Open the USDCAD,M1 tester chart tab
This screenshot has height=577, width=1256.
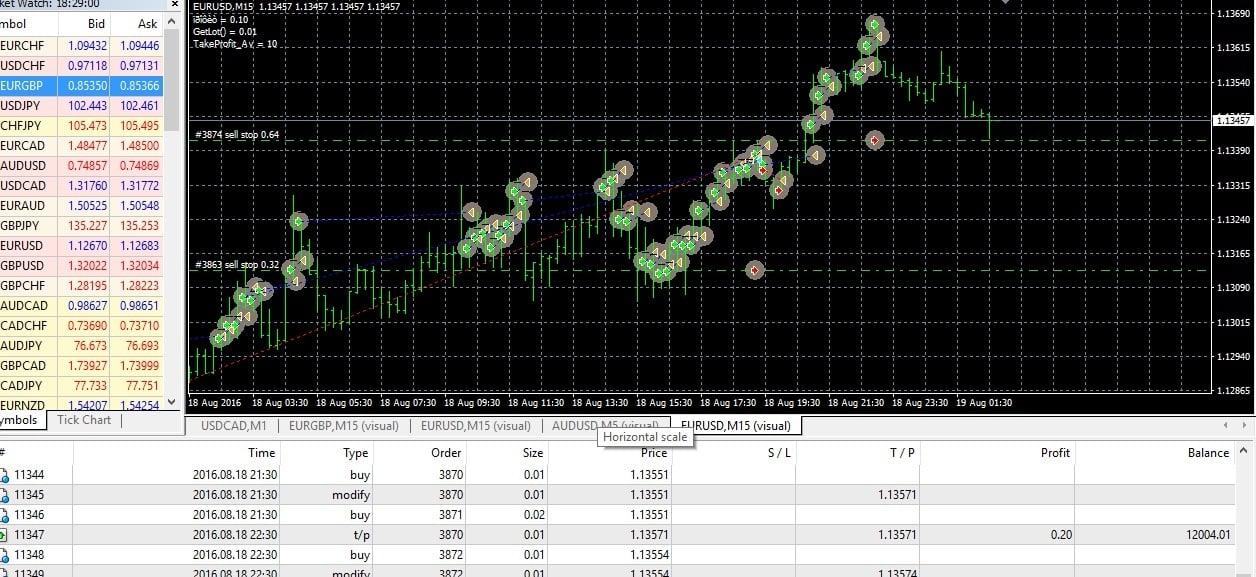235,426
